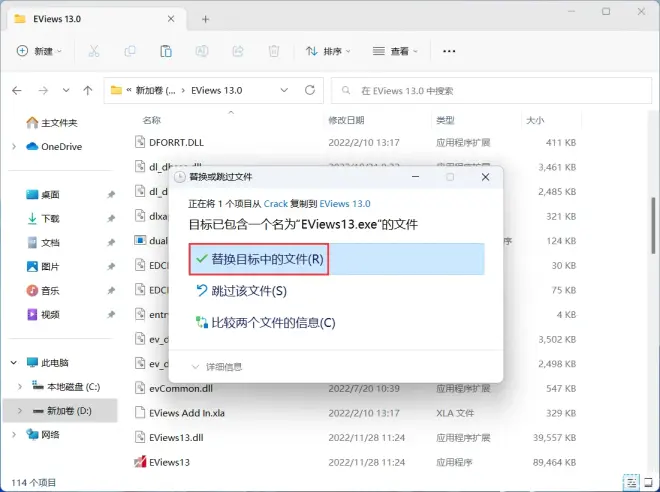Go up one folder level arrow
The width and height of the screenshot is (660, 492).
88,90
